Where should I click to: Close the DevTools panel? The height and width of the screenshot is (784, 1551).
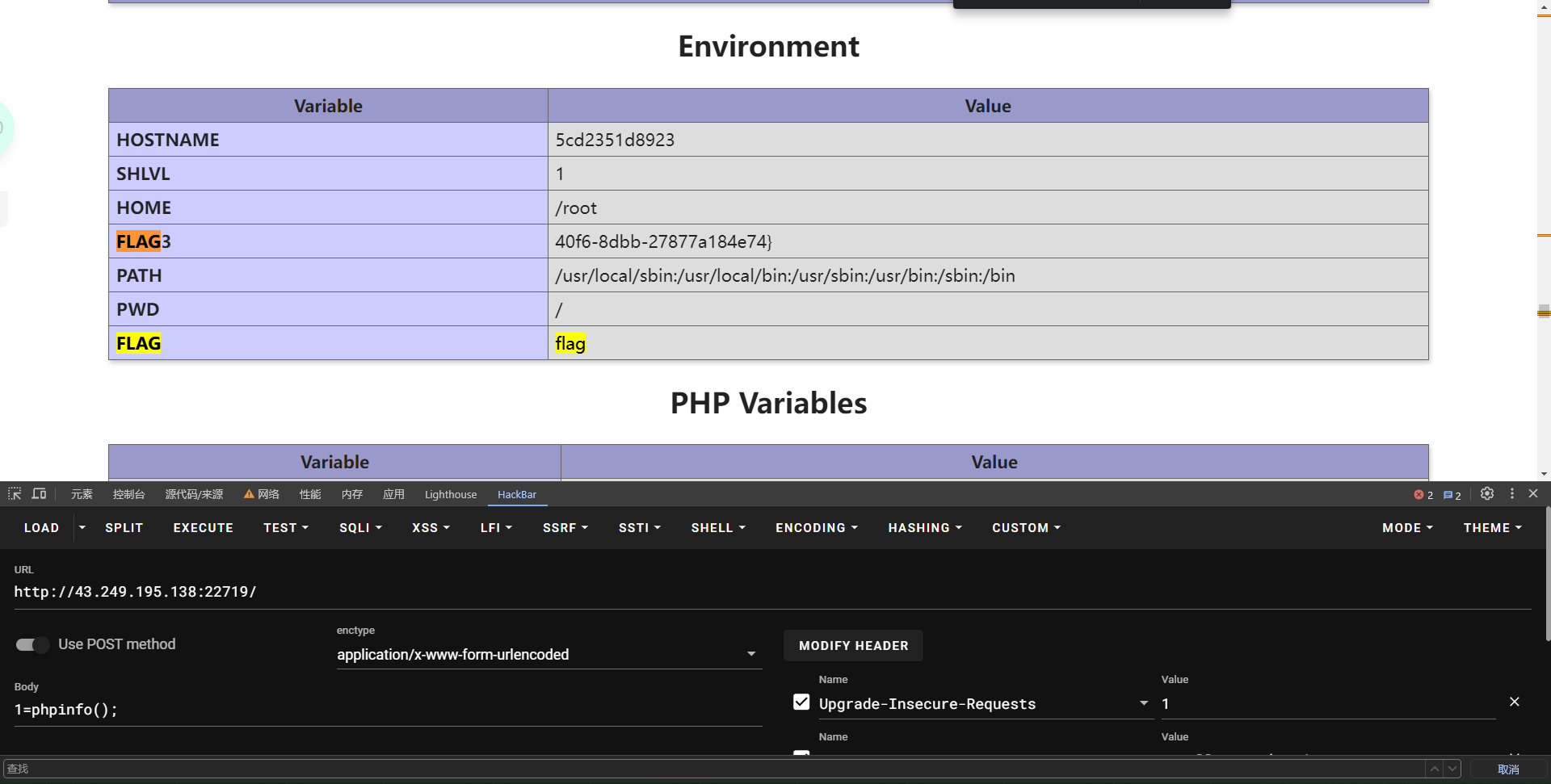coord(1533,493)
